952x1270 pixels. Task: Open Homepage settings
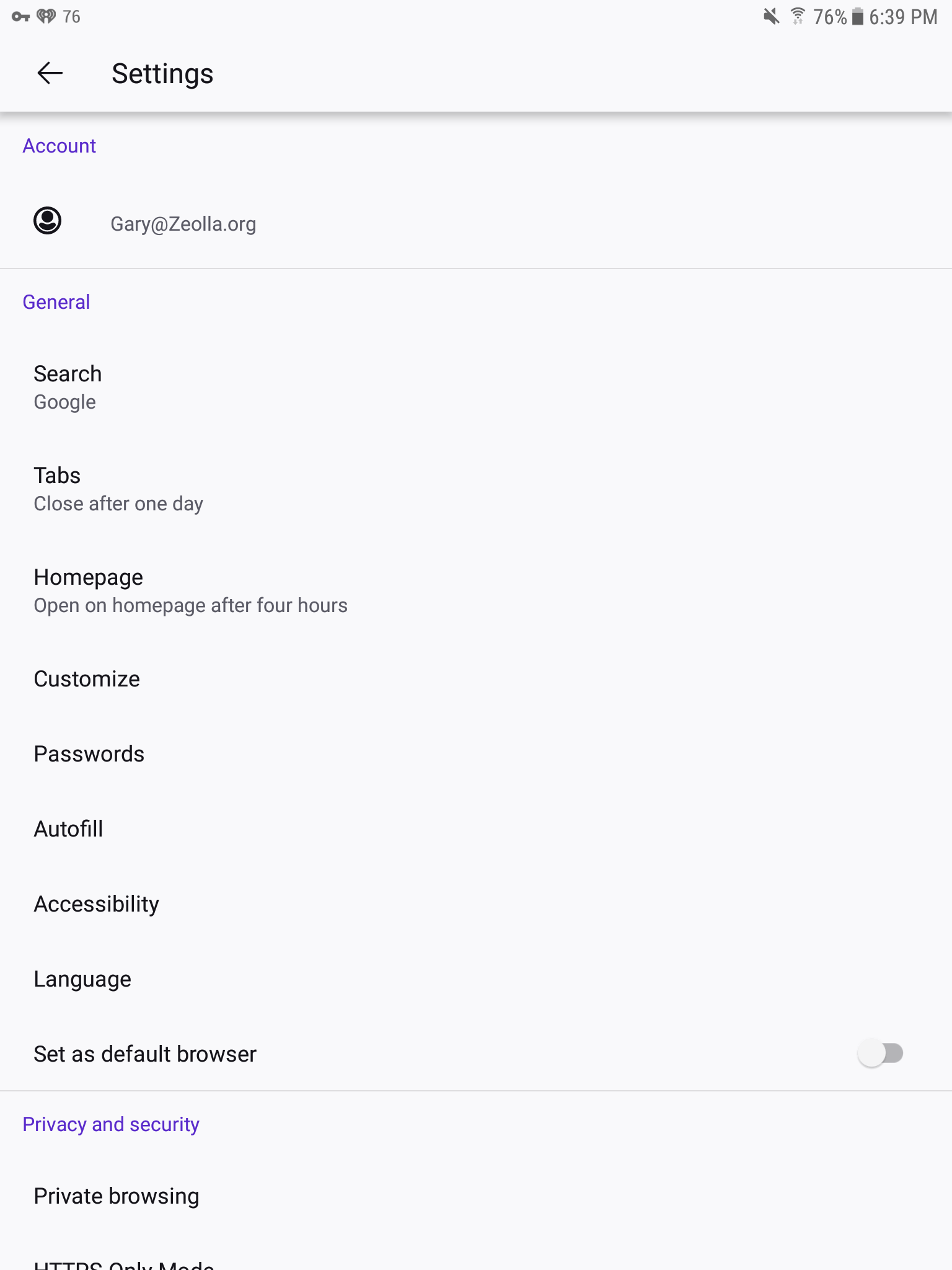[x=190, y=590]
